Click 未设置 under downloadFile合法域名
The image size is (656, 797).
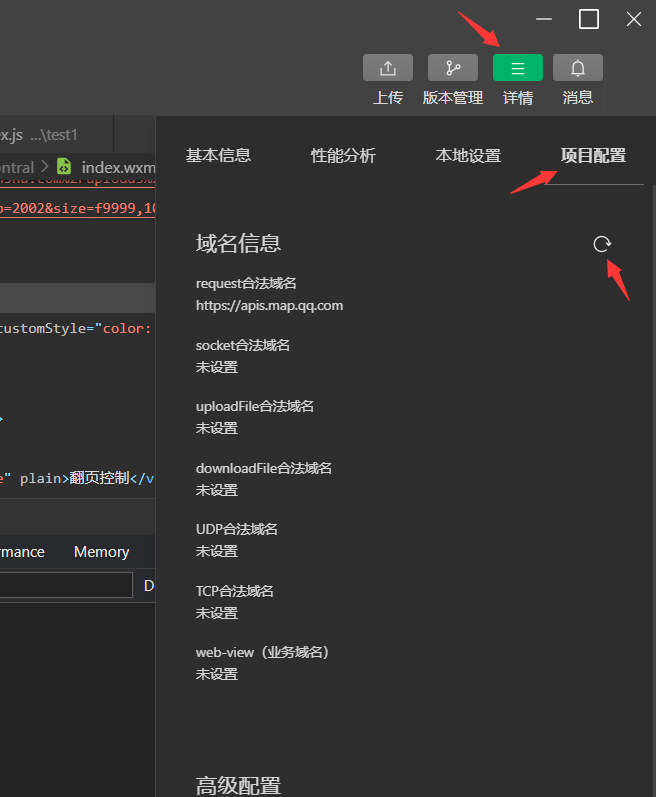tap(217, 490)
